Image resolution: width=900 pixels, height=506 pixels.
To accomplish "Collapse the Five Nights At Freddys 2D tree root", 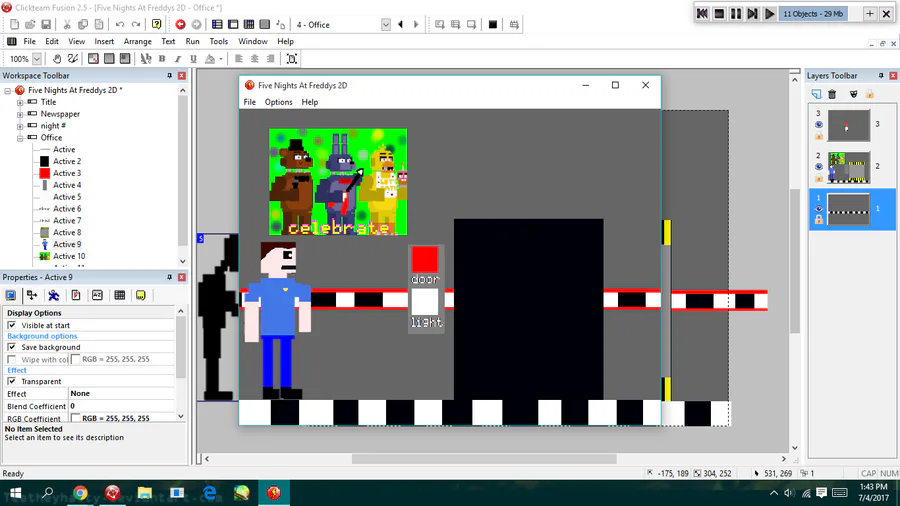I will pyautogui.click(x=7, y=91).
